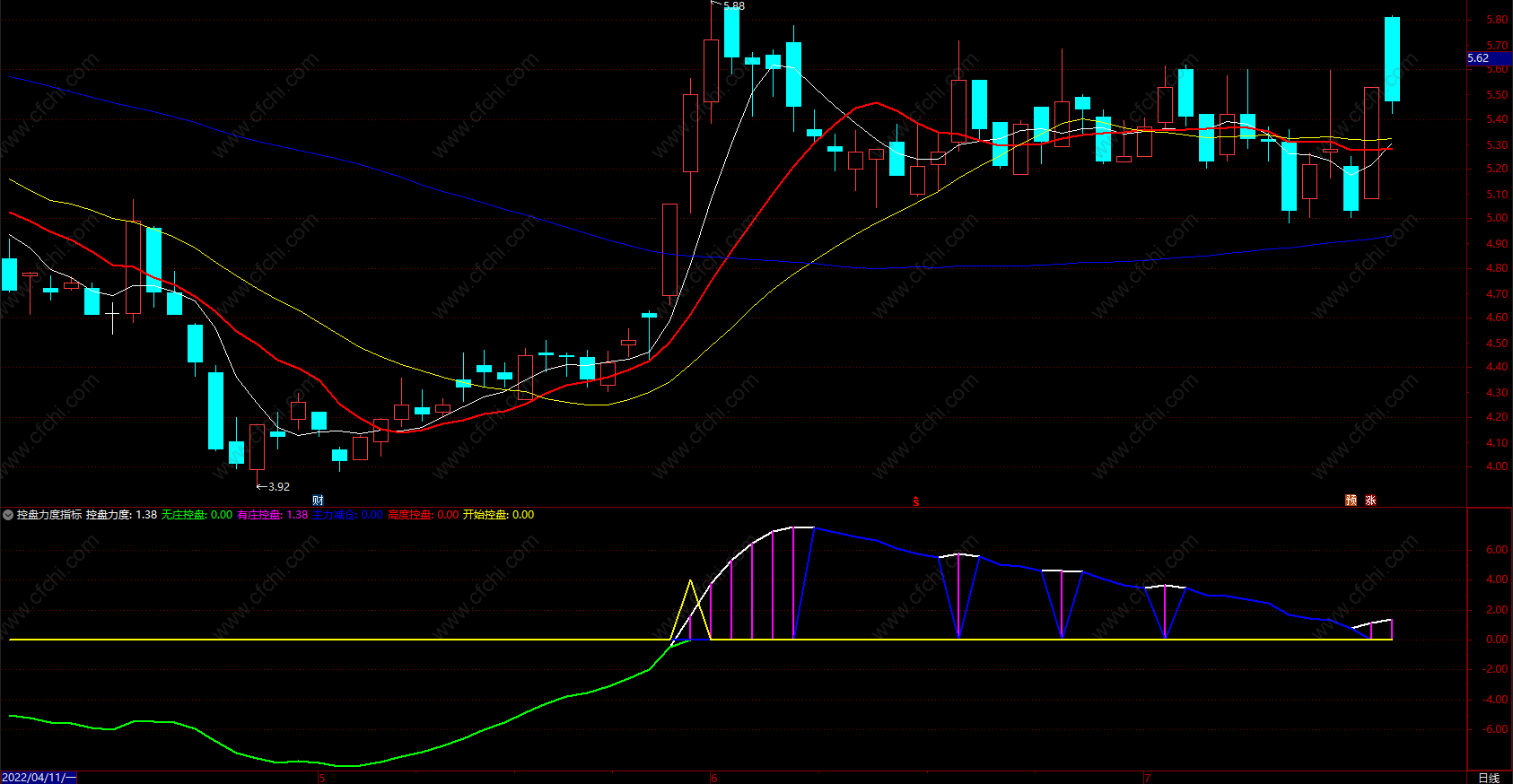Select the 控盘力度: 1.38 value
Viewport: 1513px width, 784px height.
click(121, 515)
